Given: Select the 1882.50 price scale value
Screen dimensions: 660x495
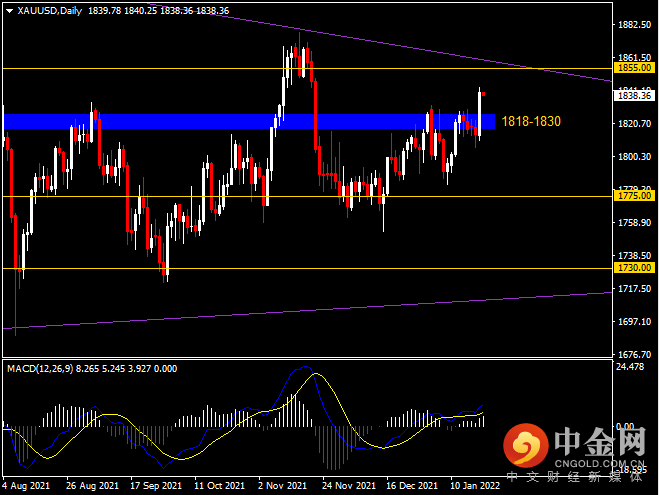Looking at the screenshot, I should click(x=634, y=25).
